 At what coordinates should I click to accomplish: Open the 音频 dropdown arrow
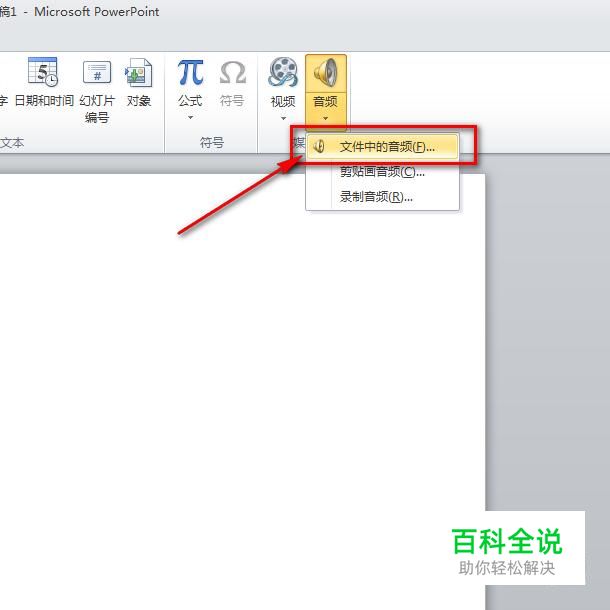(326, 118)
